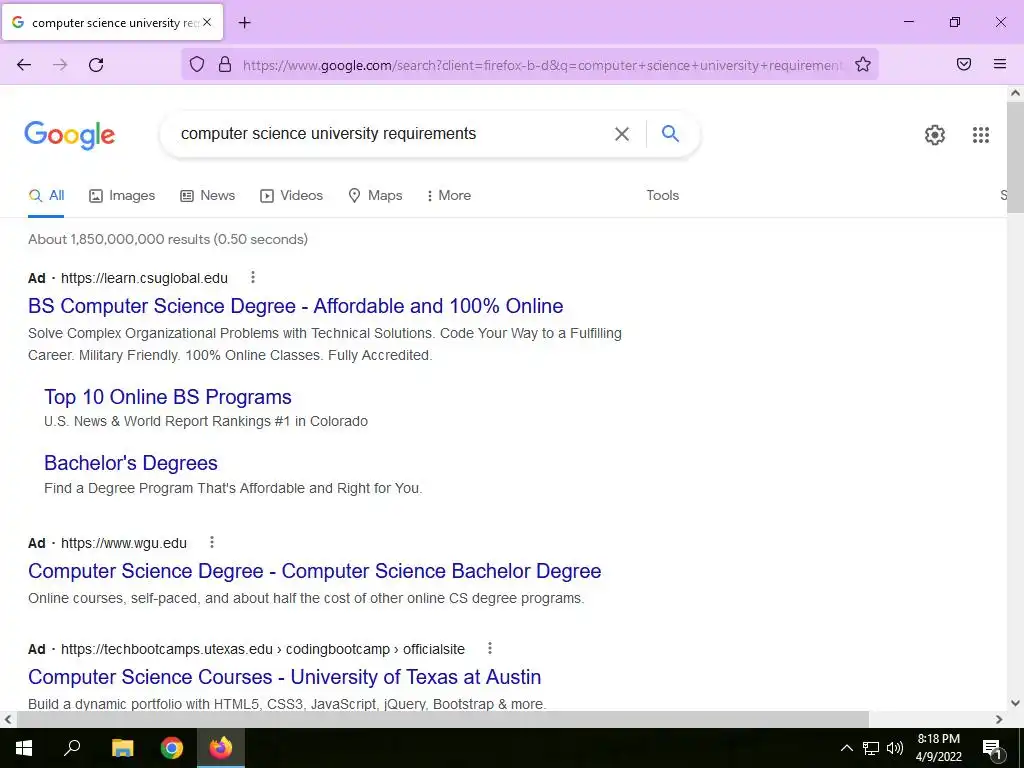This screenshot has height=768, width=1024.
Task: Clear the search box with X icon
Action: tap(622, 134)
